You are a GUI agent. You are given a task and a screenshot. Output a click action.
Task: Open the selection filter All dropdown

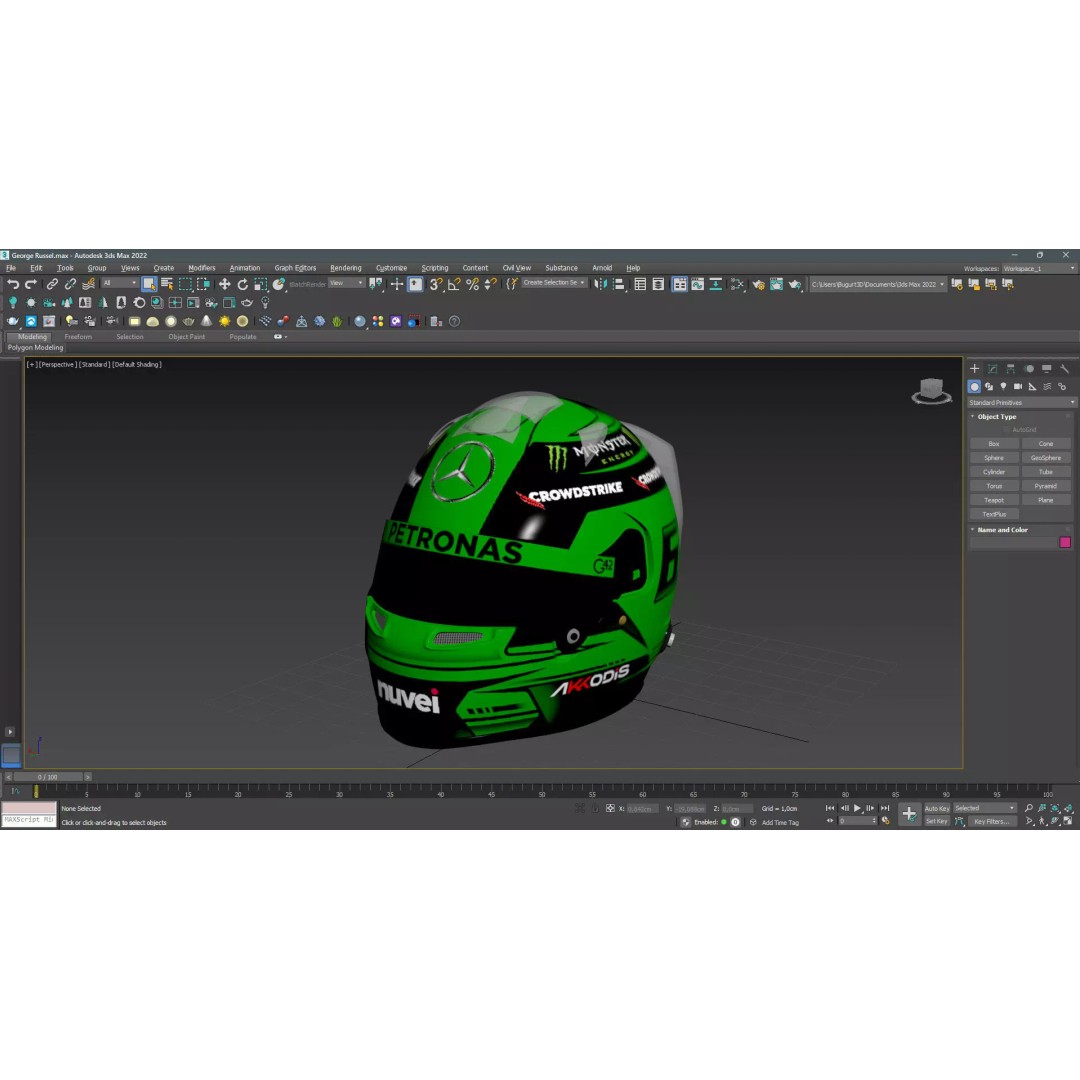pos(119,283)
